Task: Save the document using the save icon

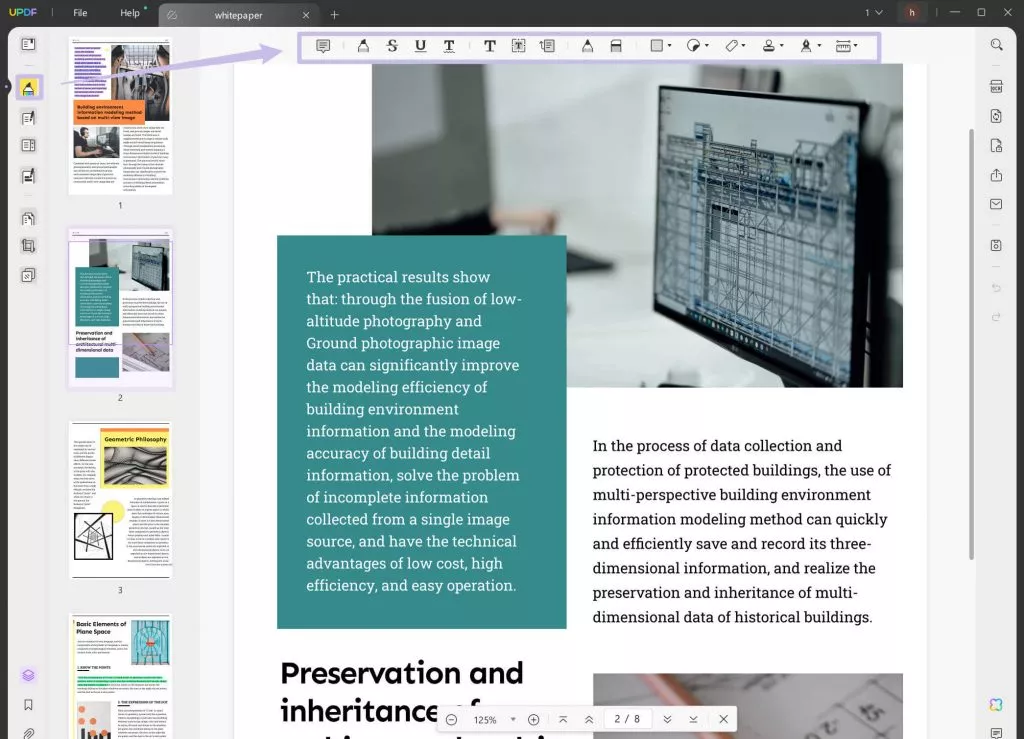Action: pyautogui.click(x=996, y=245)
